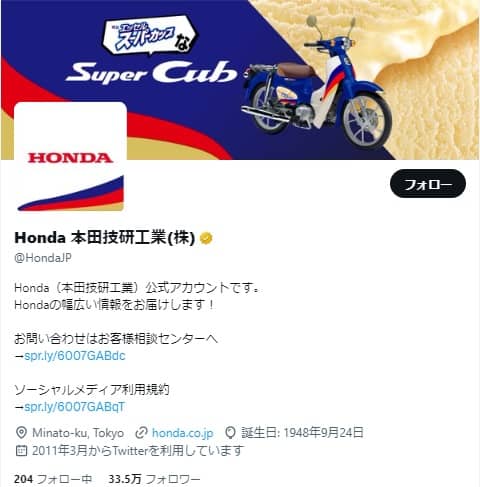Click the calendar icon beside join date

click(x=21, y=451)
